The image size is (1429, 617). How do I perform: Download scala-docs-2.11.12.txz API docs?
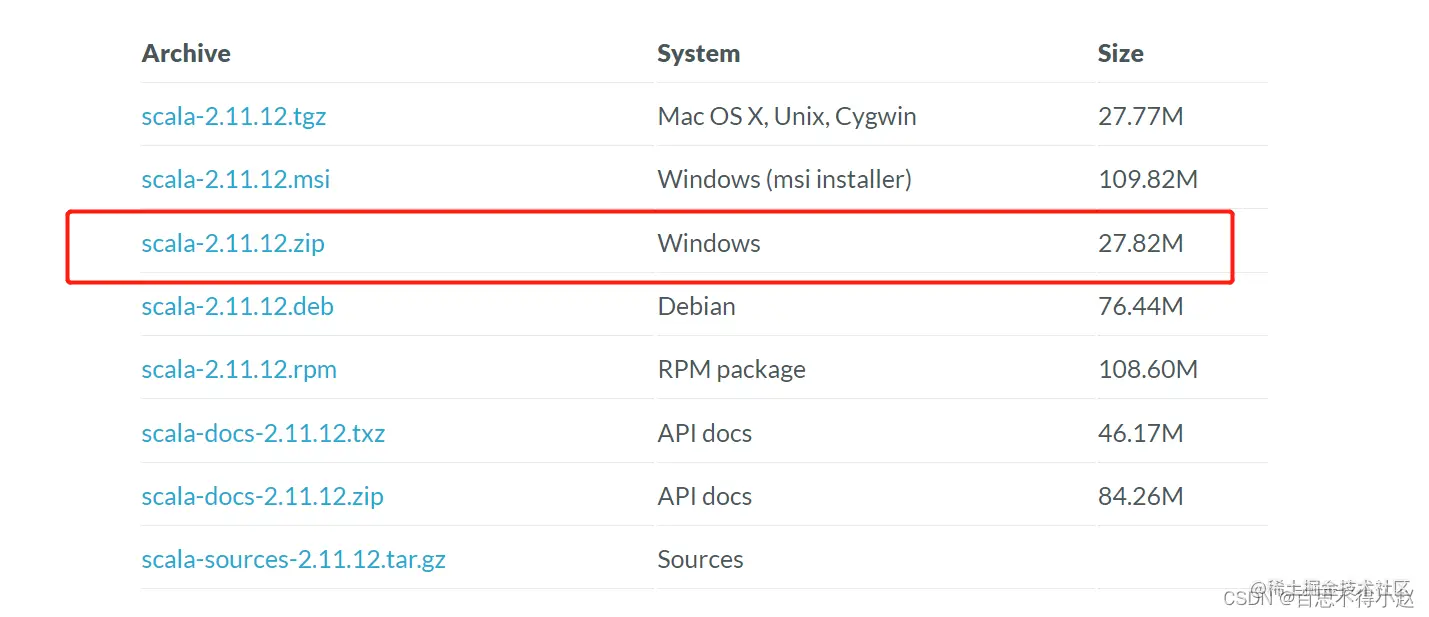(263, 433)
